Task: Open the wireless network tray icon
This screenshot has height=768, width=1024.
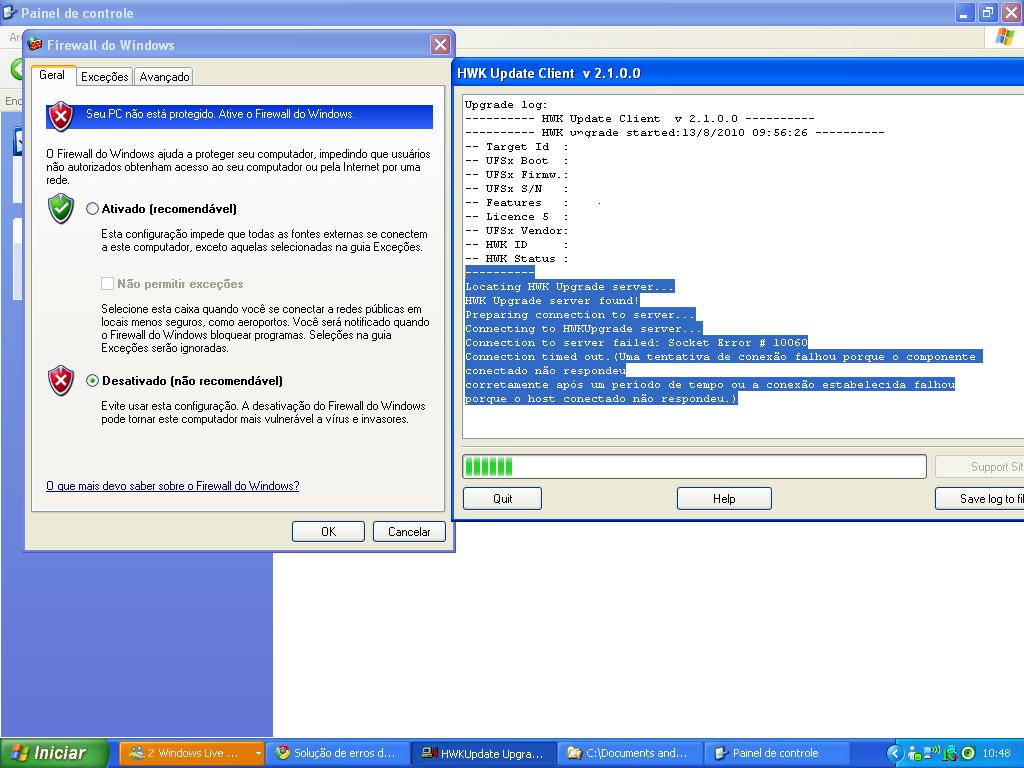Action: coord(932,753)
